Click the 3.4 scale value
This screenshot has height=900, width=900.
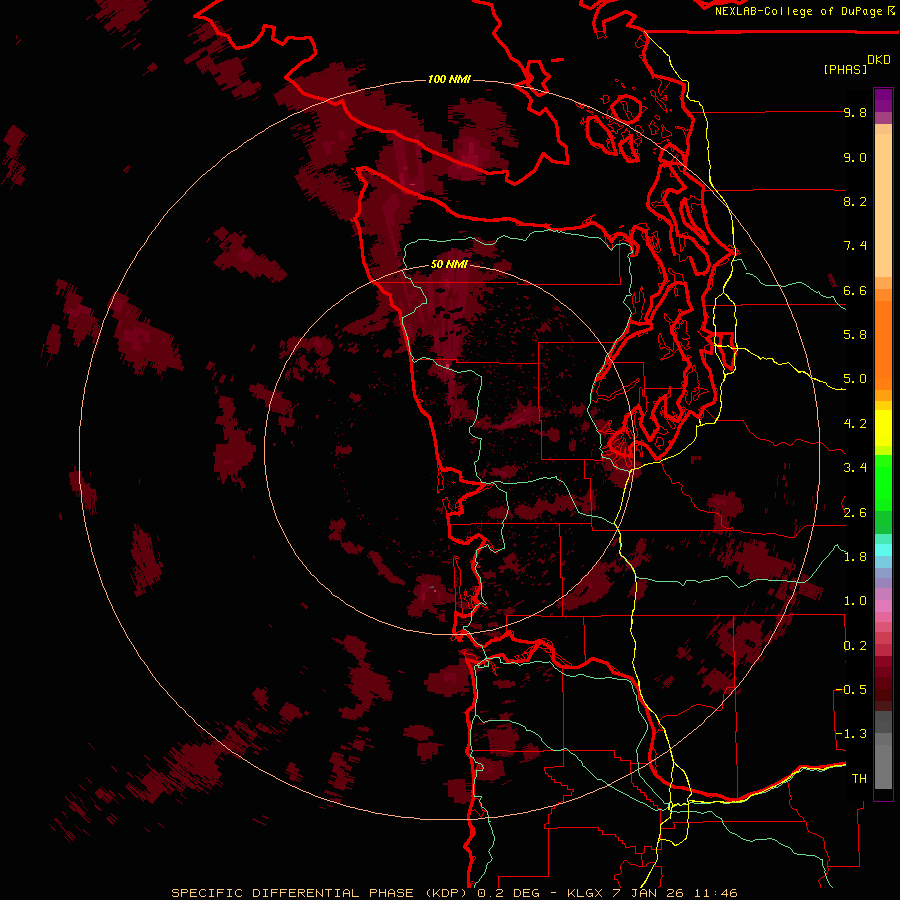[x=855, y=468]
